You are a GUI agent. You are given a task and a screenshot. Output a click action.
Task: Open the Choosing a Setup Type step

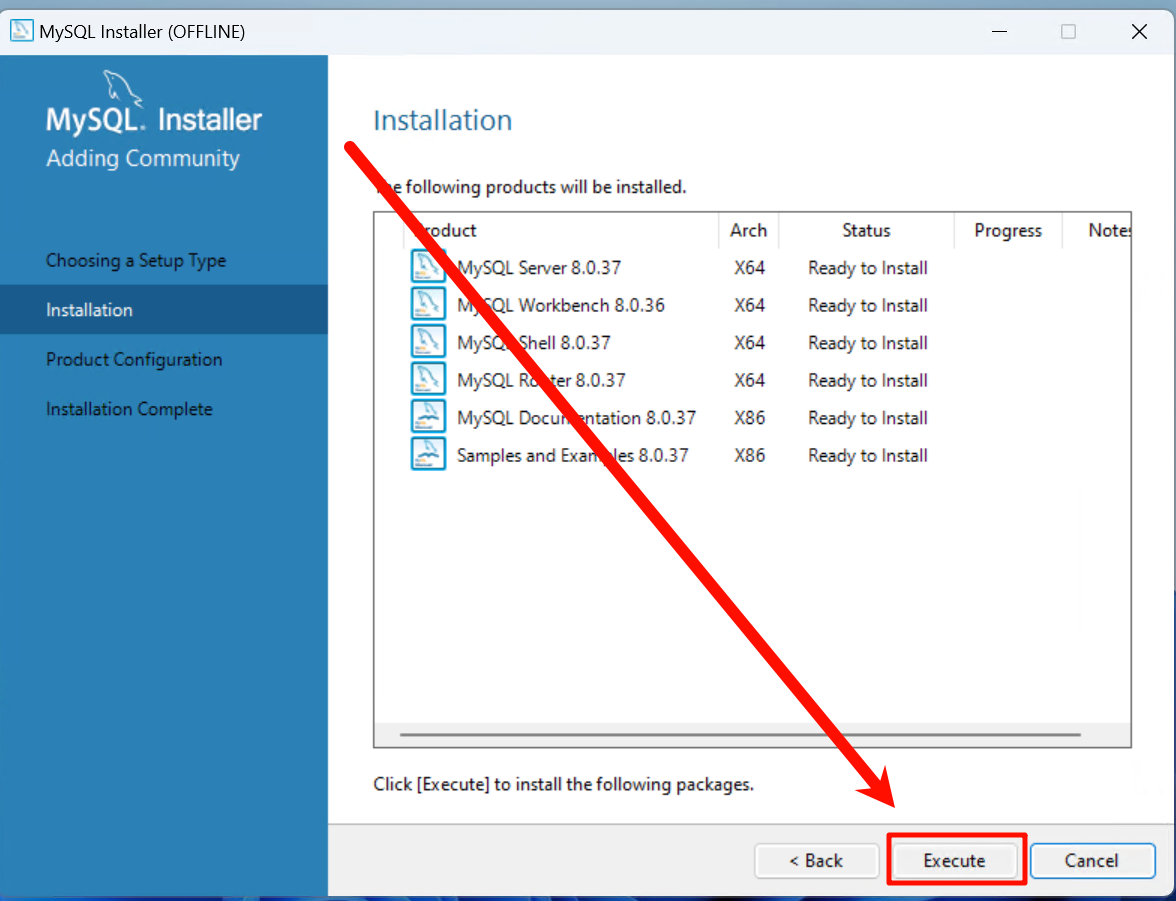click(x=136, y=260)
